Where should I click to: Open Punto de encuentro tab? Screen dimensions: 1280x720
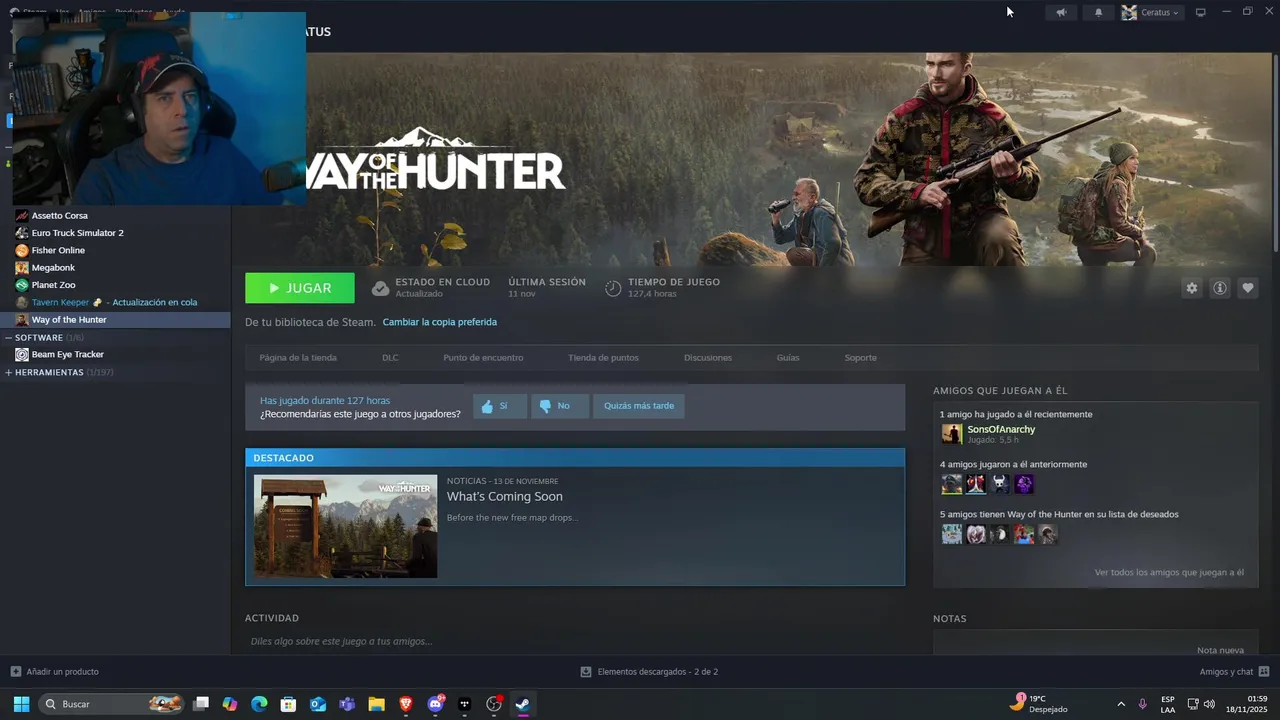[483, 358]
